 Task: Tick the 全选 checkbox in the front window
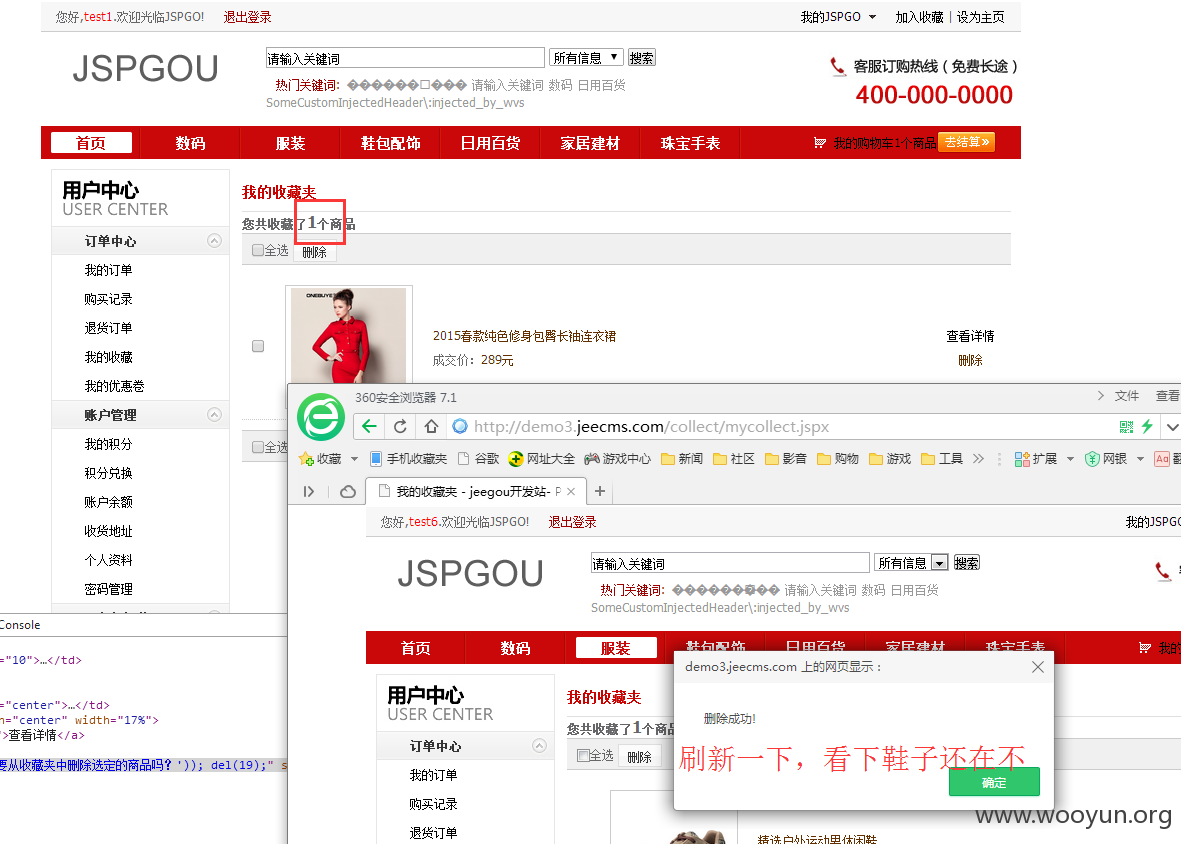coord(583,755)
